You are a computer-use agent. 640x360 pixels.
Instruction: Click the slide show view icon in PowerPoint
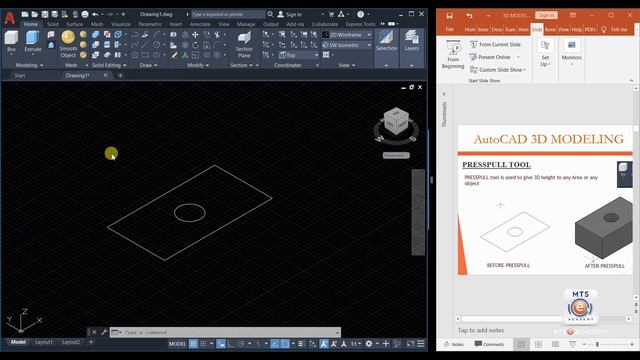(572, 344)
